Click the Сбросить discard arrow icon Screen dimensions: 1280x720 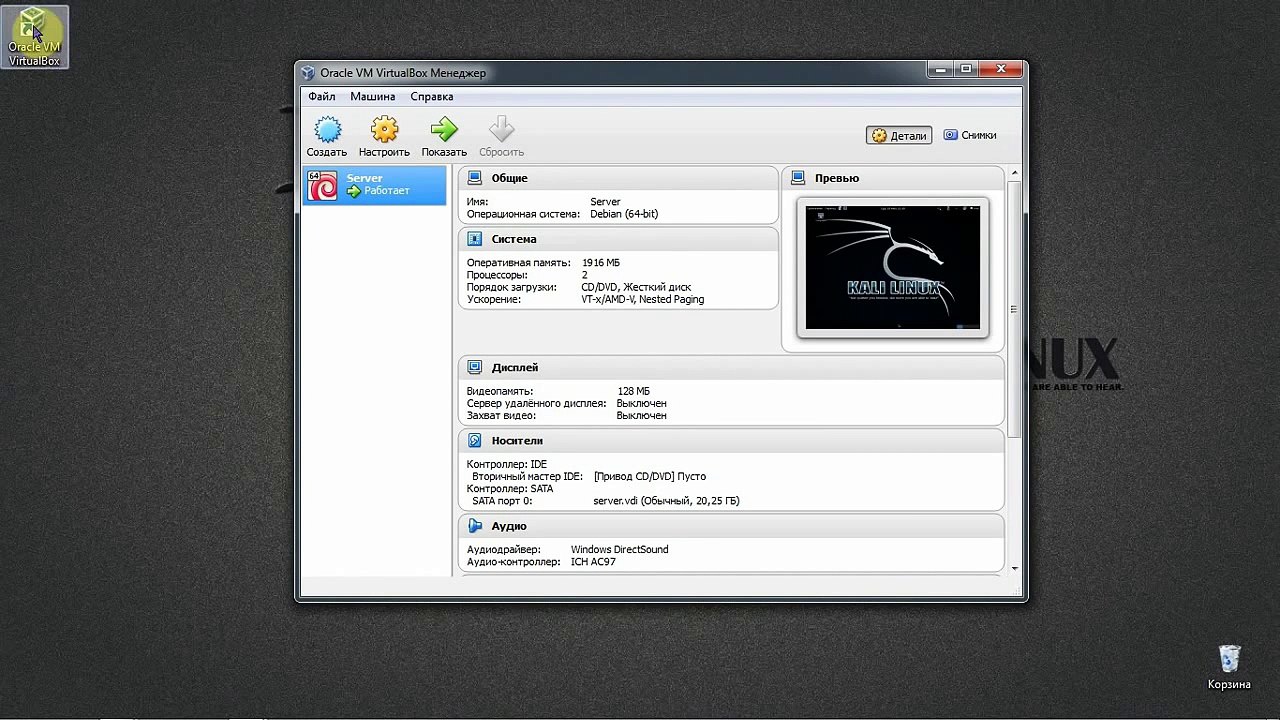click(x=501, y=130)
